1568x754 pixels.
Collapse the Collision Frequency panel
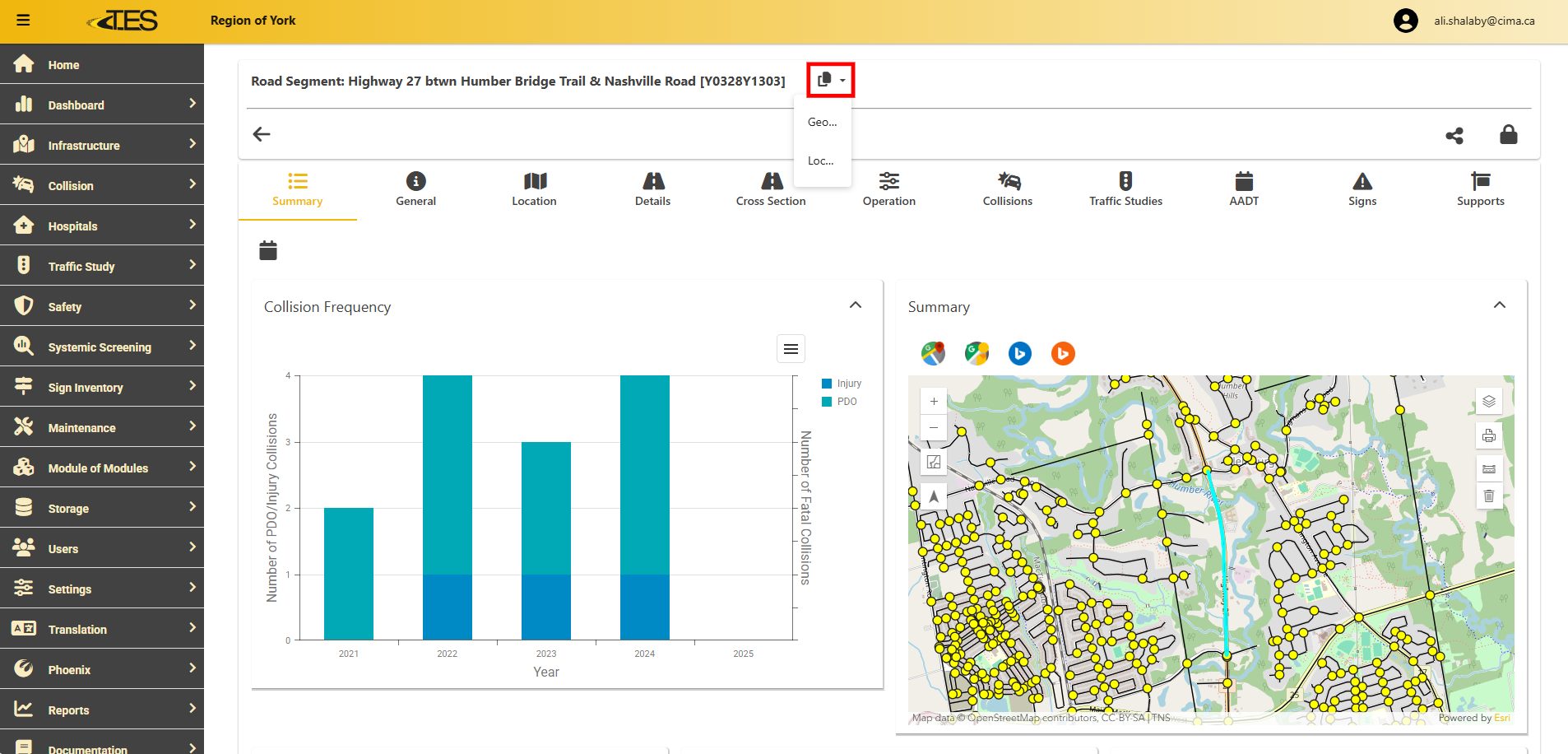[x=856, y=305]
